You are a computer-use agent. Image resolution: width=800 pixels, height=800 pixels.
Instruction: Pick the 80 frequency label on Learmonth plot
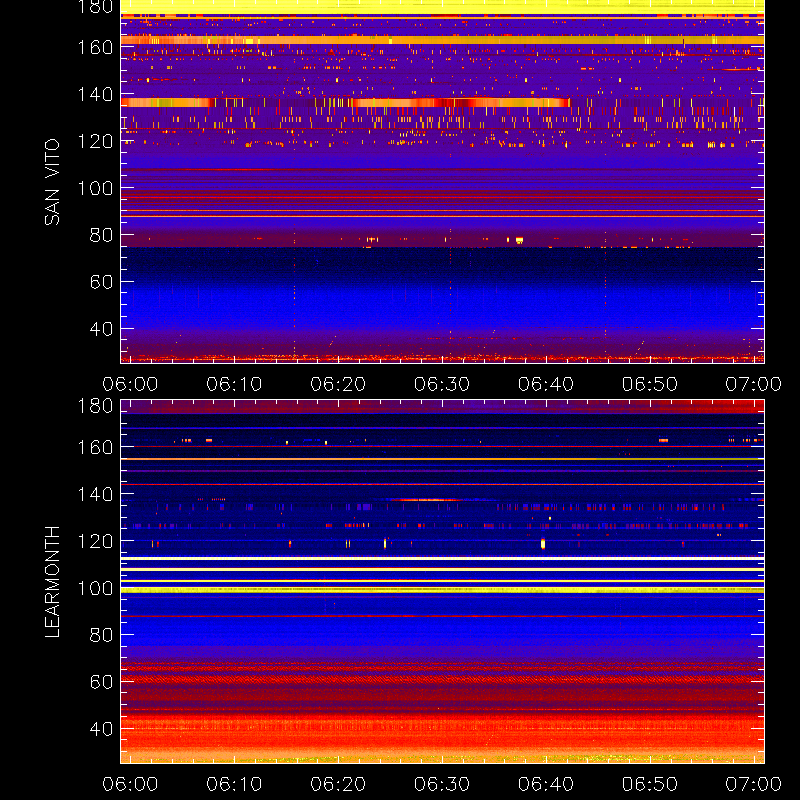(102, 635)
